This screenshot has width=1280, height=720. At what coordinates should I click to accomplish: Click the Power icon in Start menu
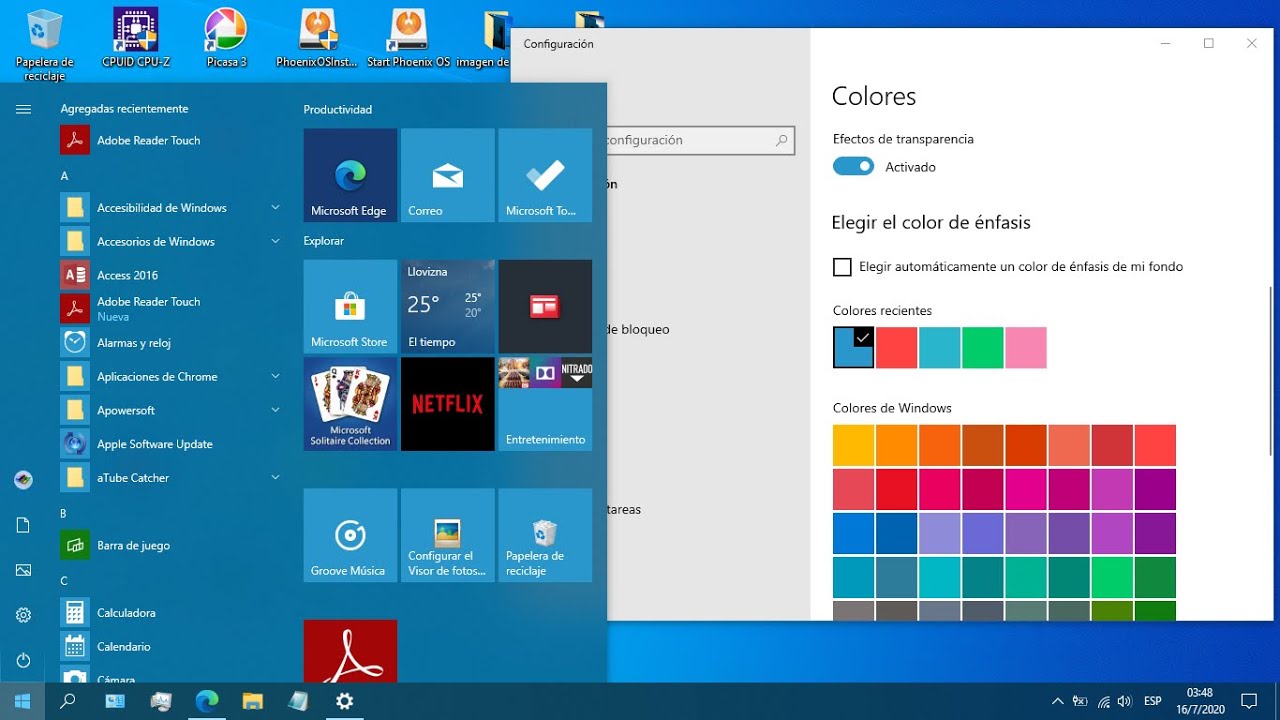23,660
